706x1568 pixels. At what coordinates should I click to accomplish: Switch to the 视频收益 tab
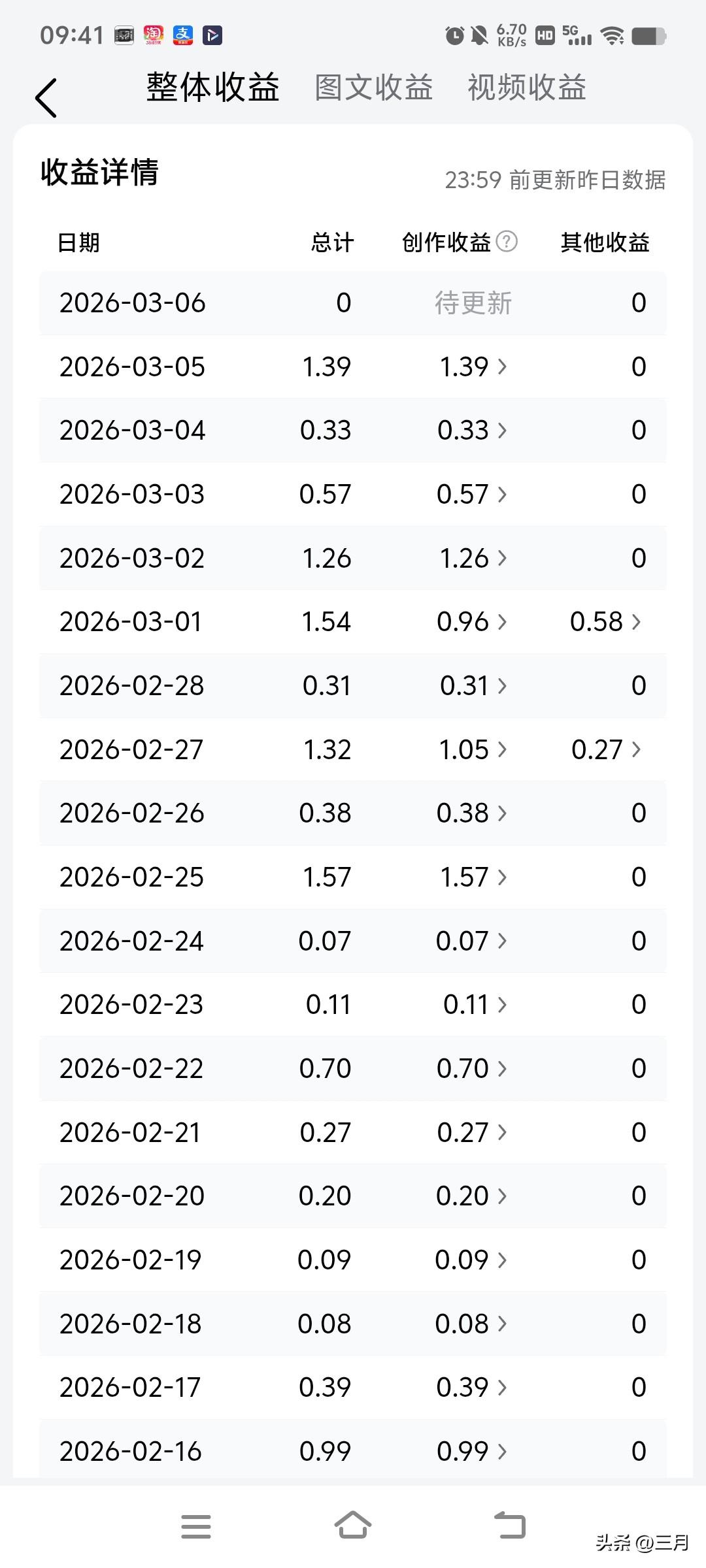pos(526,88)
